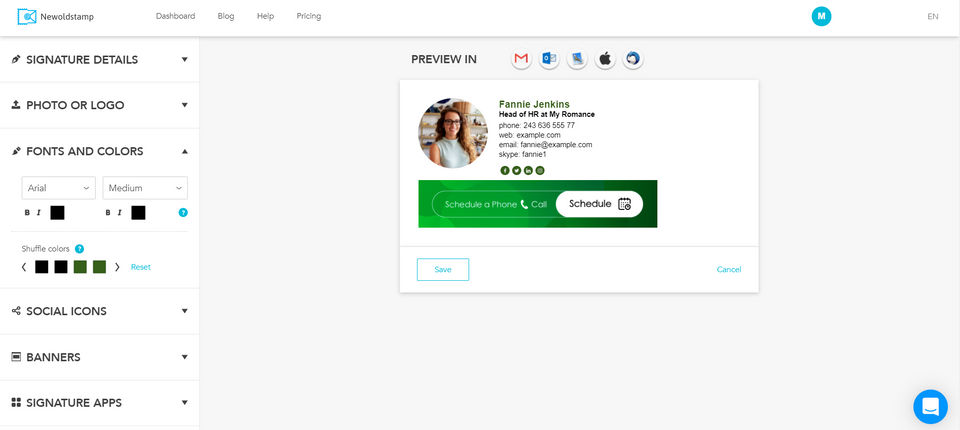The image size is (960, 430).
Task: Go to Dashboard in top navigation
Action: (176, 16)
